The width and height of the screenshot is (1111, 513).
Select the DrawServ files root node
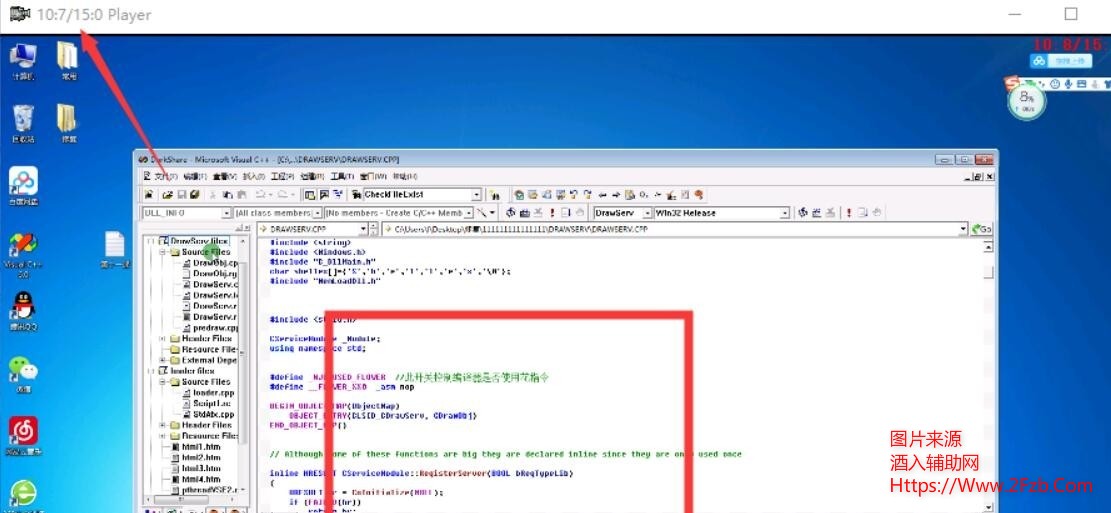198,241
